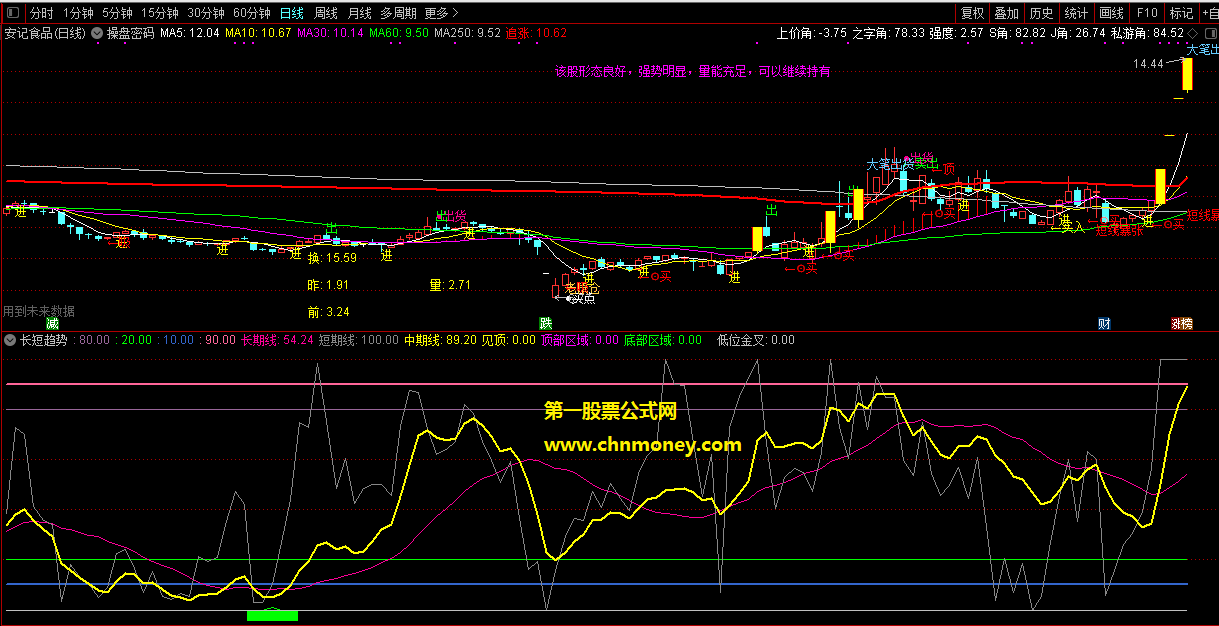Click the 涨榜 marker icon

pos(1182,323)
